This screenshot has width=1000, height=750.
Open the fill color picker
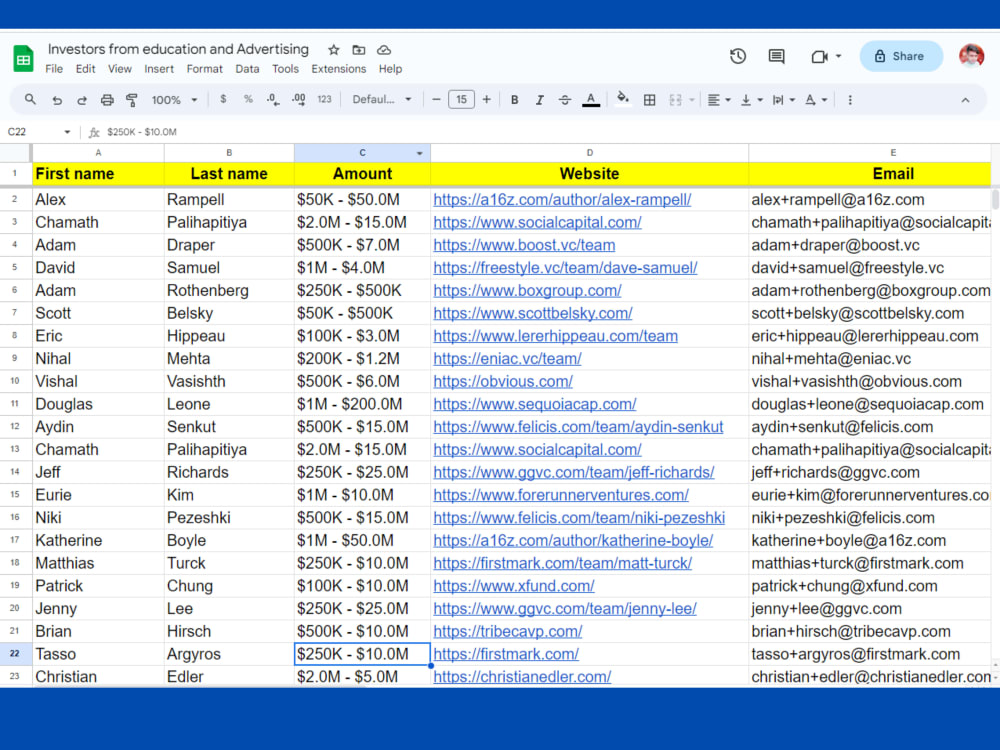(x=623, y=99)
